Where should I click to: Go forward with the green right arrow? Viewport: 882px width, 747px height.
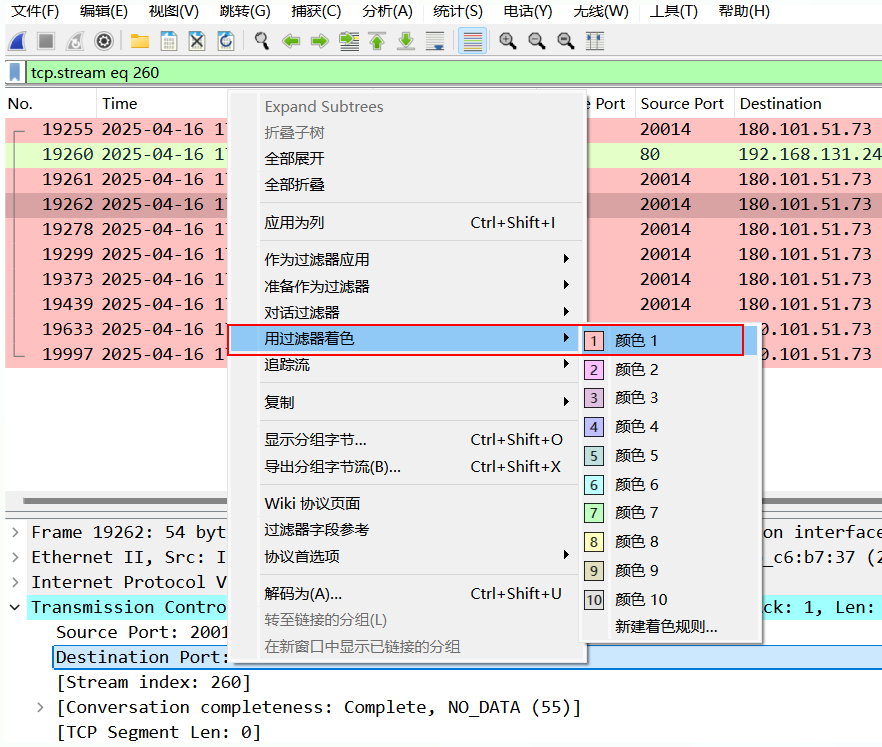click(320, 41)
